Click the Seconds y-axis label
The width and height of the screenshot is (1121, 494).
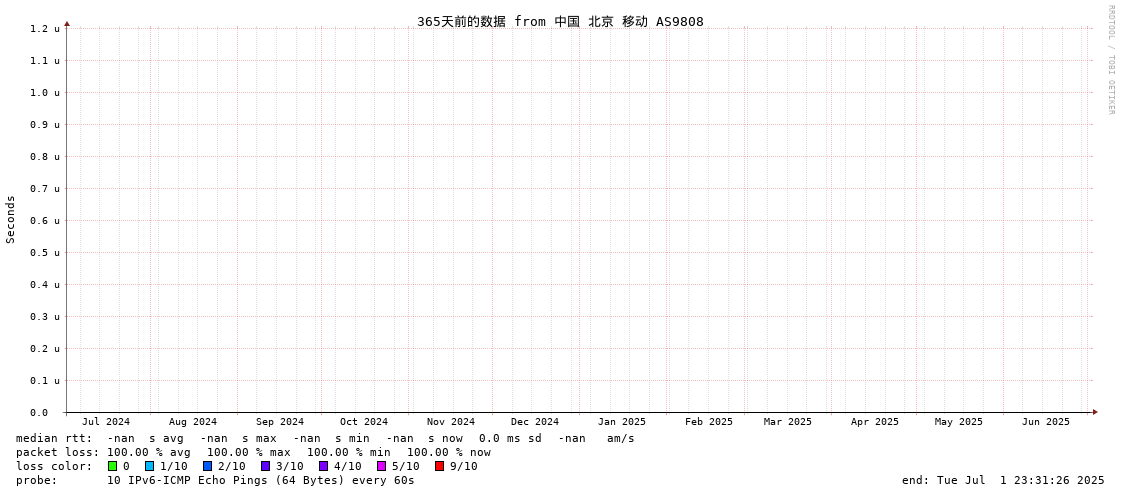pos(11,219)
